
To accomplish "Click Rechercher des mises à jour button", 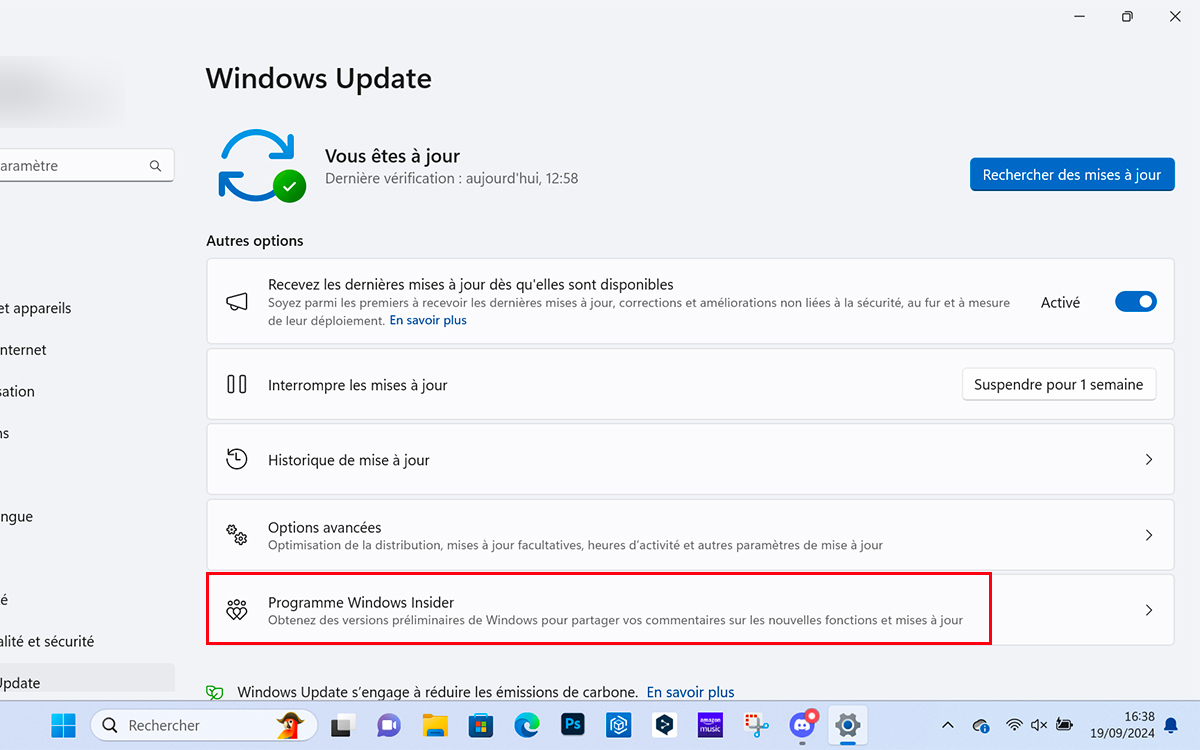I will click(x=1072, y=174).
